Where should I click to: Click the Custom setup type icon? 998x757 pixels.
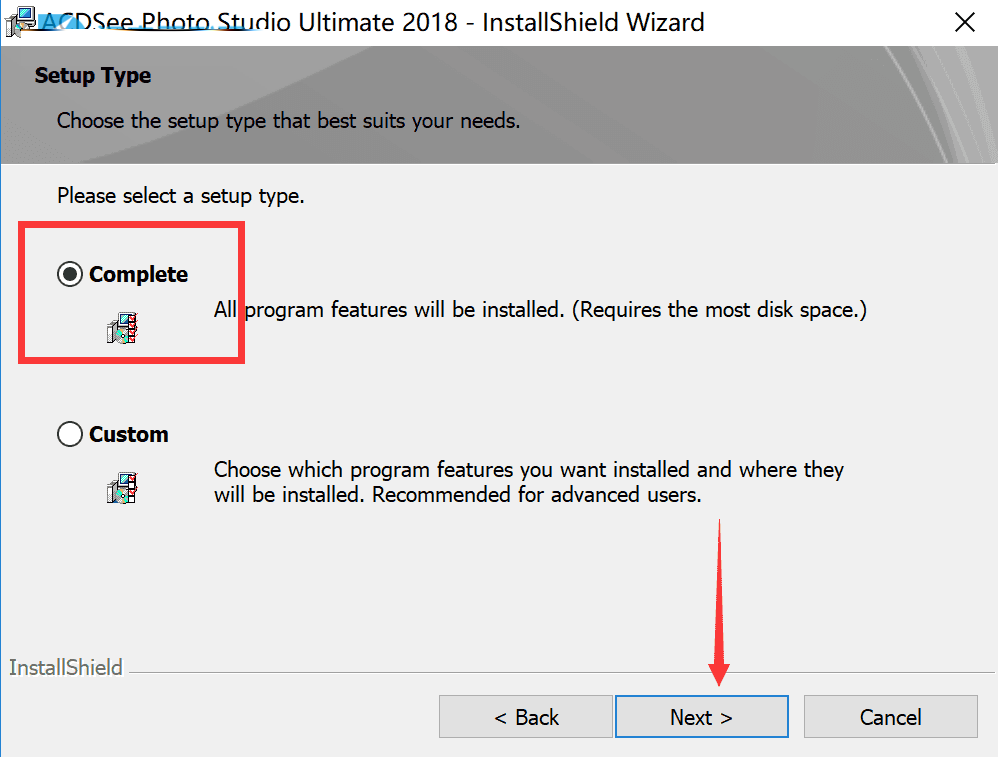tap(122, 488)
